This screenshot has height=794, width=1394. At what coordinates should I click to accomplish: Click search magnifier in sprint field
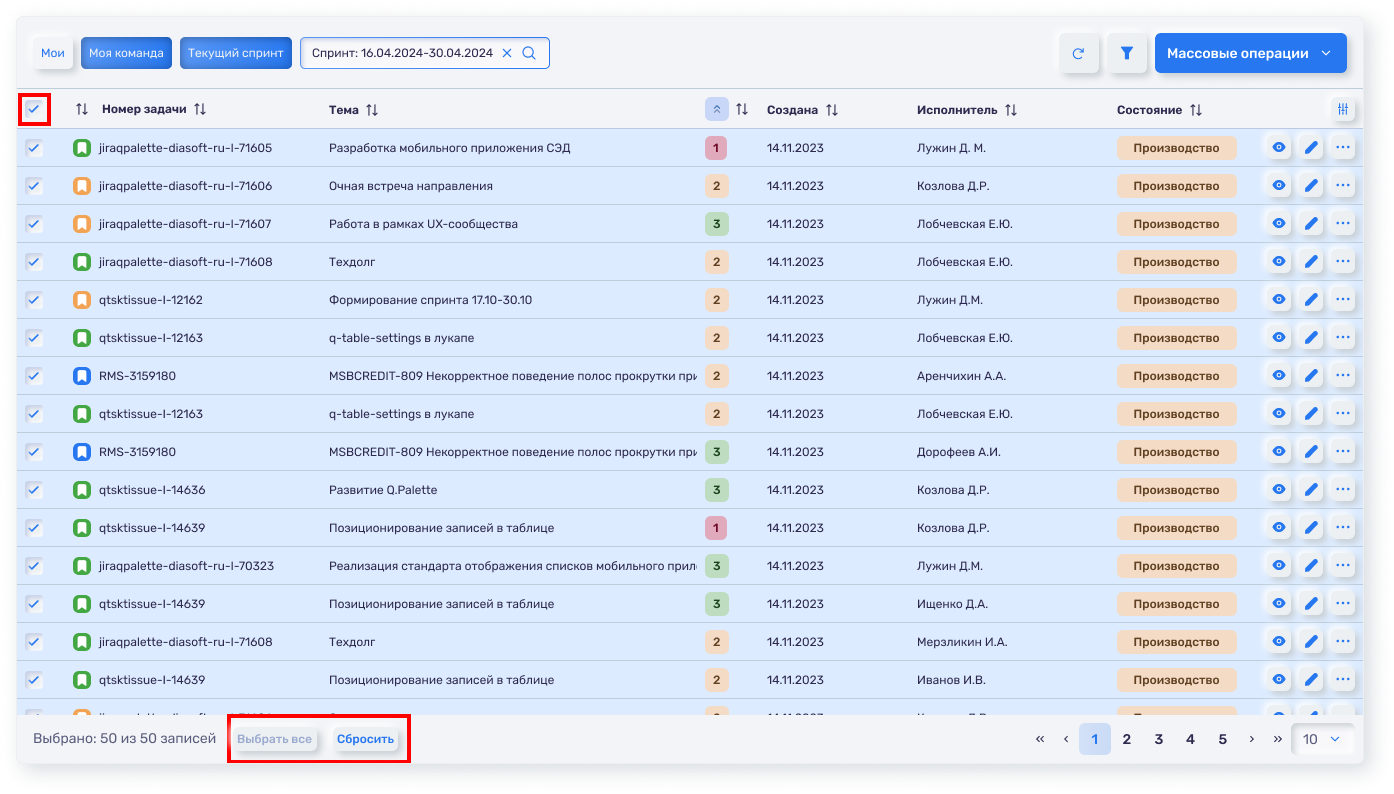pos(529,53)
